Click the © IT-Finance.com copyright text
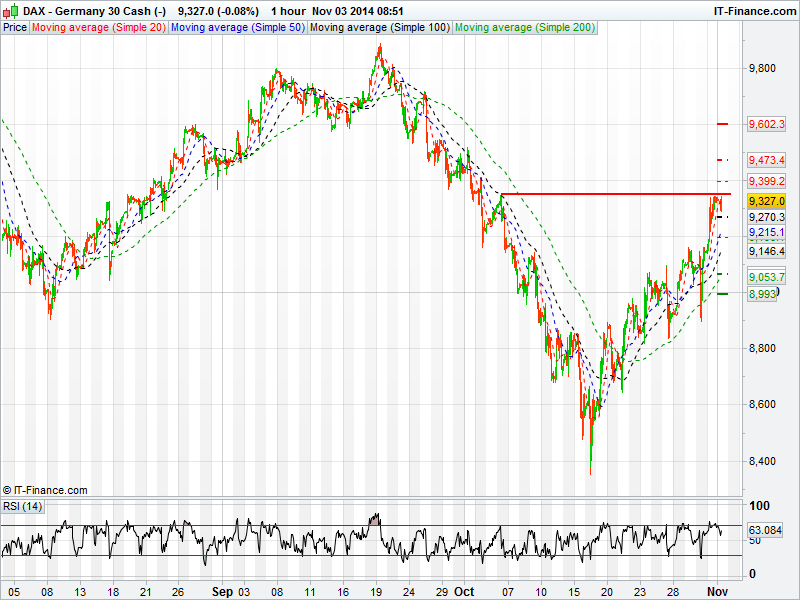800x600 pixels. [45, 490]
